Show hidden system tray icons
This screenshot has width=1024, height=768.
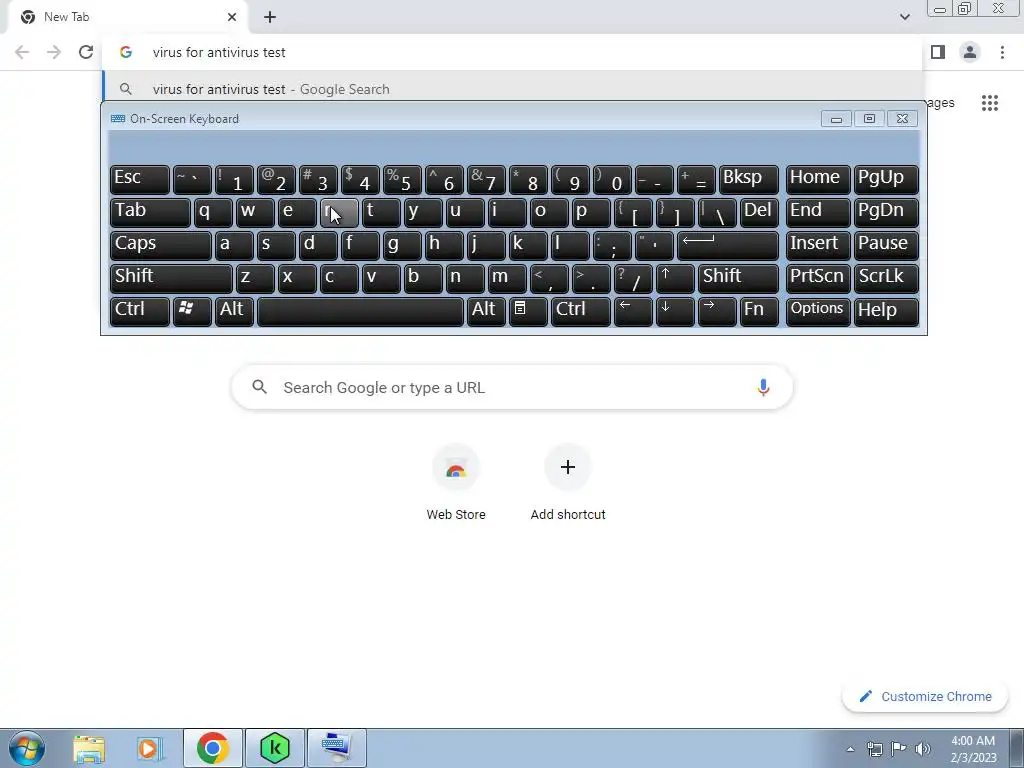(x=850, y=749)
